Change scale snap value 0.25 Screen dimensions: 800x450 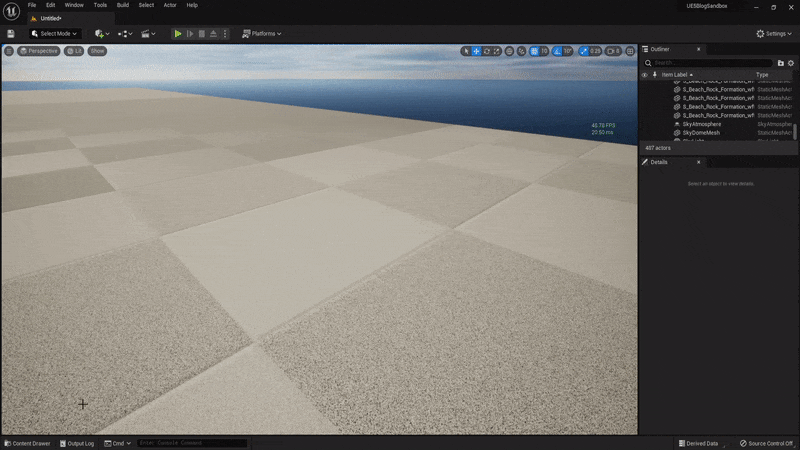tap(595, 51)
